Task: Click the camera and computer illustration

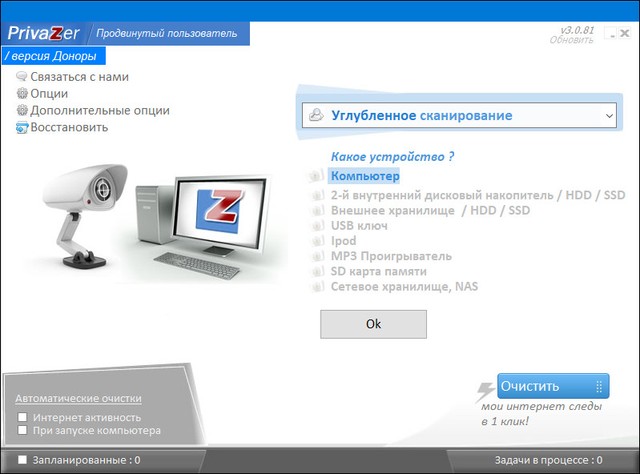Action: pos(157,223)
